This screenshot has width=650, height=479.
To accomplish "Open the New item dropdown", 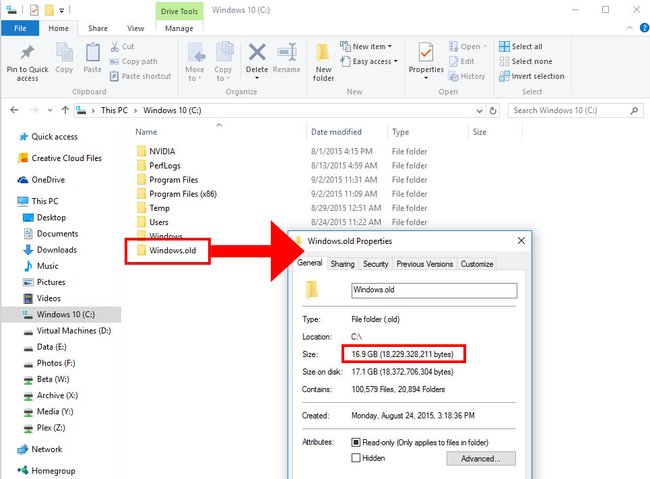I will pos(390,46).
